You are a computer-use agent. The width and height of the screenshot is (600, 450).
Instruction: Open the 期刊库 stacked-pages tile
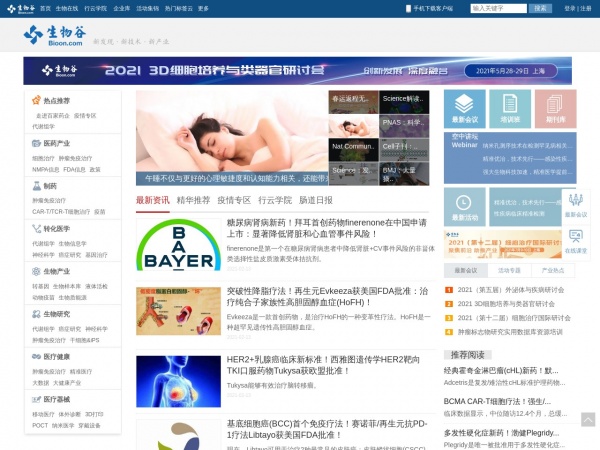(556, 109)
